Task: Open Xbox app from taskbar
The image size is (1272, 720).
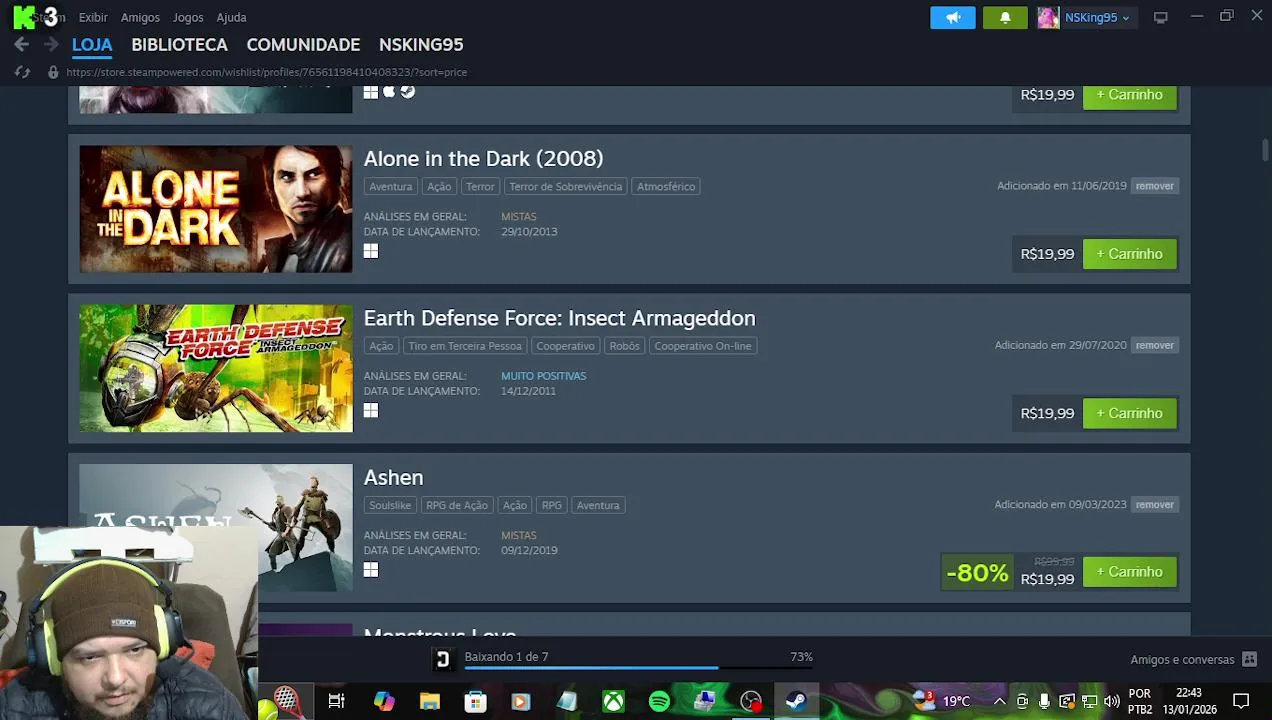Action: [x=613, y=701]
